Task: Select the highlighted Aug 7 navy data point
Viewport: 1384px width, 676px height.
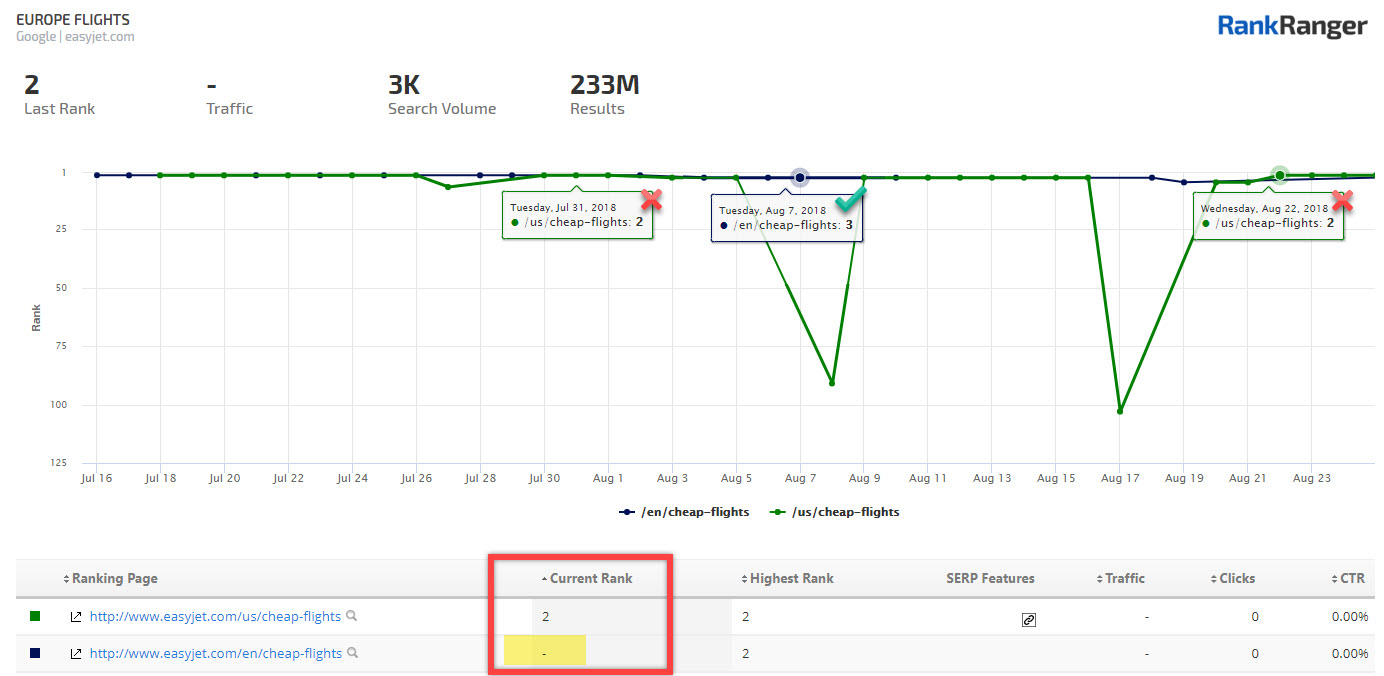Action: 800,177
